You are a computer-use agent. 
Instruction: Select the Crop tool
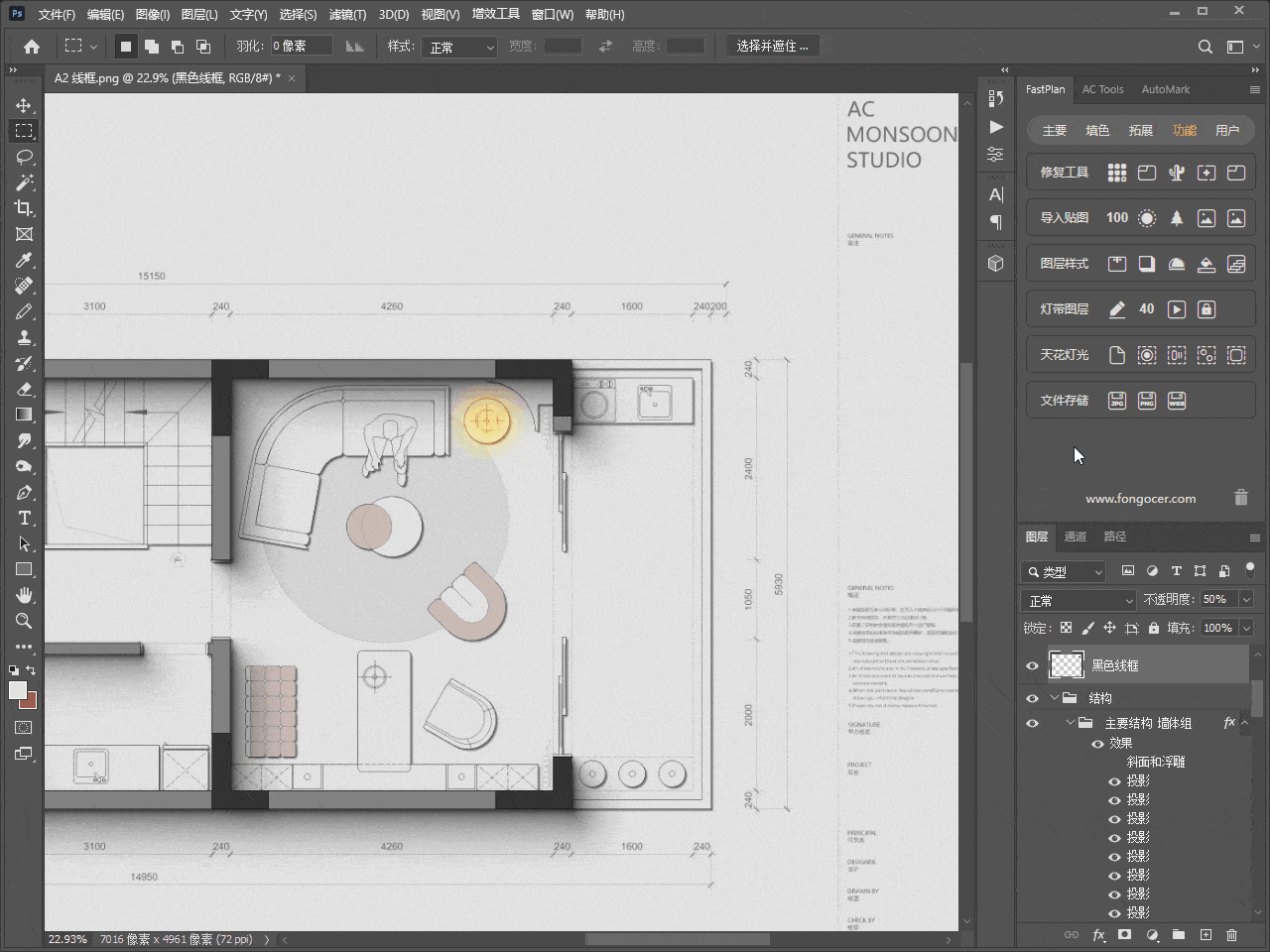(x=24, y=208)
